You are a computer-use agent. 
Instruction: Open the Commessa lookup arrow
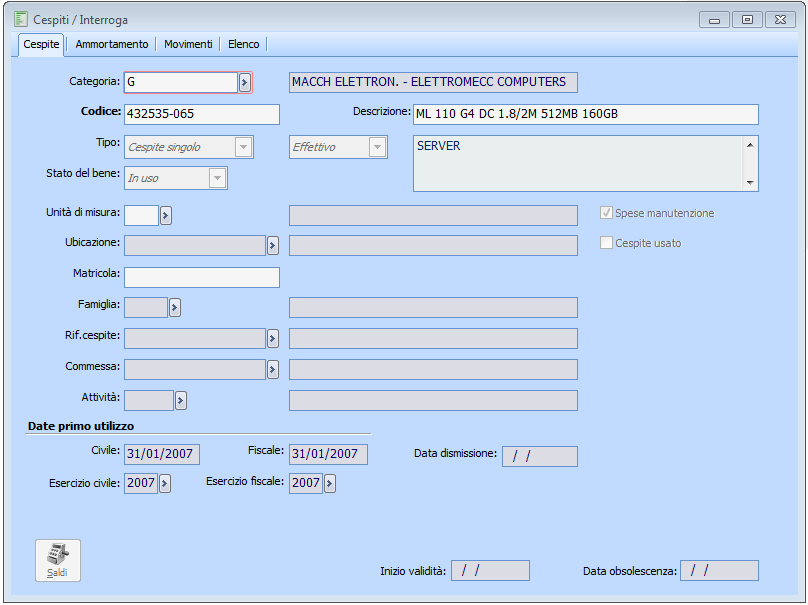[273, 369]
